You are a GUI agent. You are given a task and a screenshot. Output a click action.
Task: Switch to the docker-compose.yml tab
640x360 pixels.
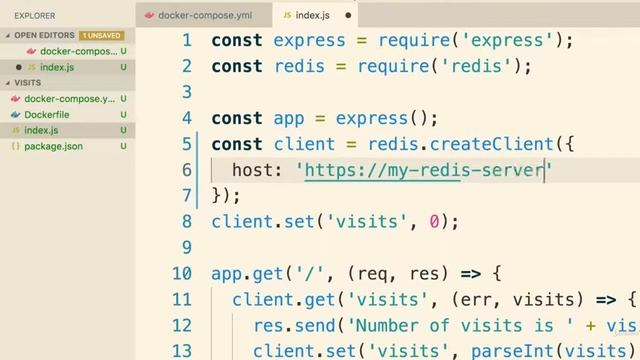point(204,15)
